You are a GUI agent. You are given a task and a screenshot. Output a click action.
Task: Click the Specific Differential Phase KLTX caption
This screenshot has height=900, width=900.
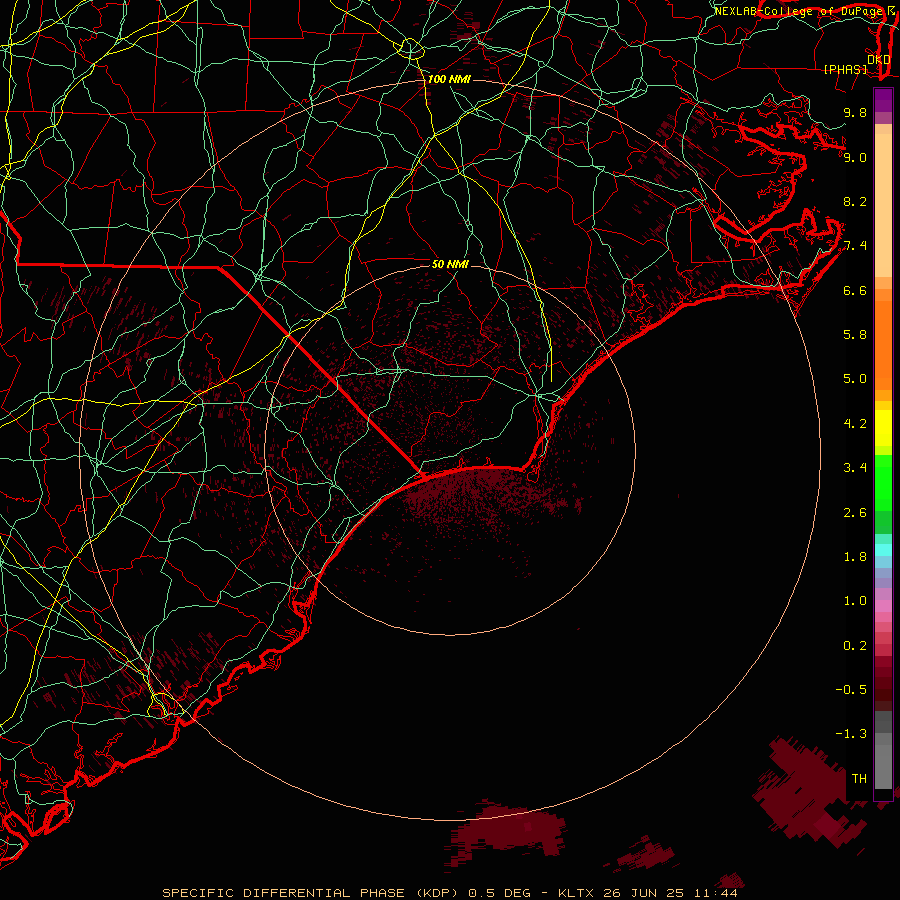(450, 893)
